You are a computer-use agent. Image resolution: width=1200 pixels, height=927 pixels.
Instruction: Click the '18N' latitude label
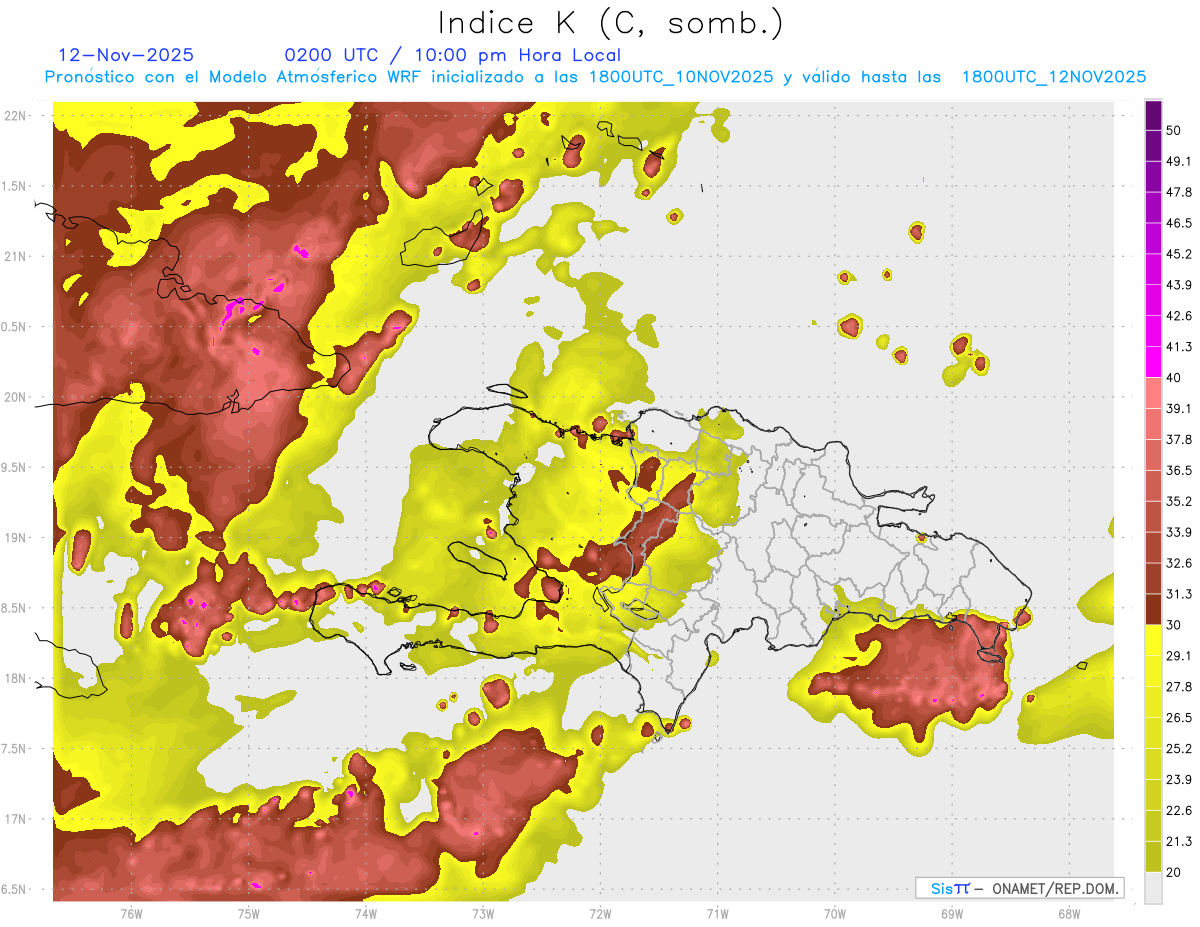(14, 679)
